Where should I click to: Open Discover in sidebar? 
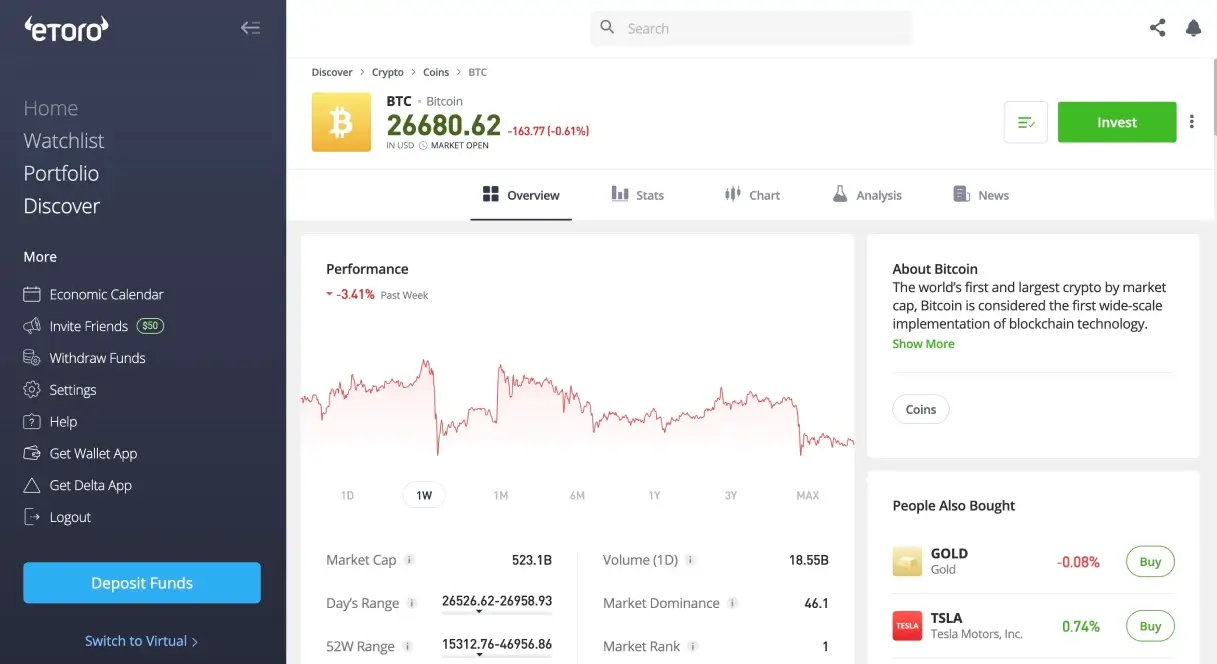pyautogui.click(x=62, y=206)
